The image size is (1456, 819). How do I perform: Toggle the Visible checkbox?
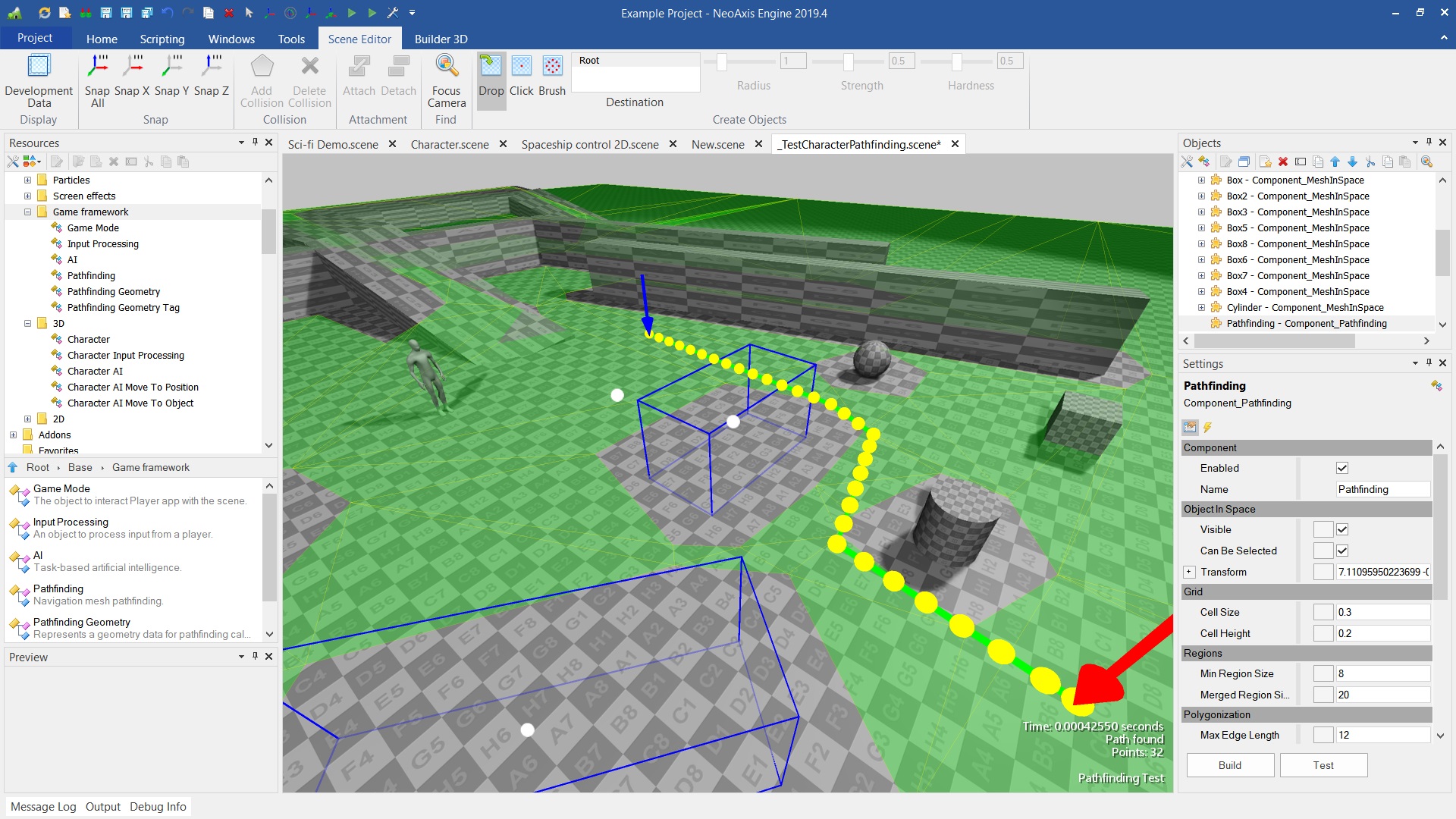[1342, 529]
